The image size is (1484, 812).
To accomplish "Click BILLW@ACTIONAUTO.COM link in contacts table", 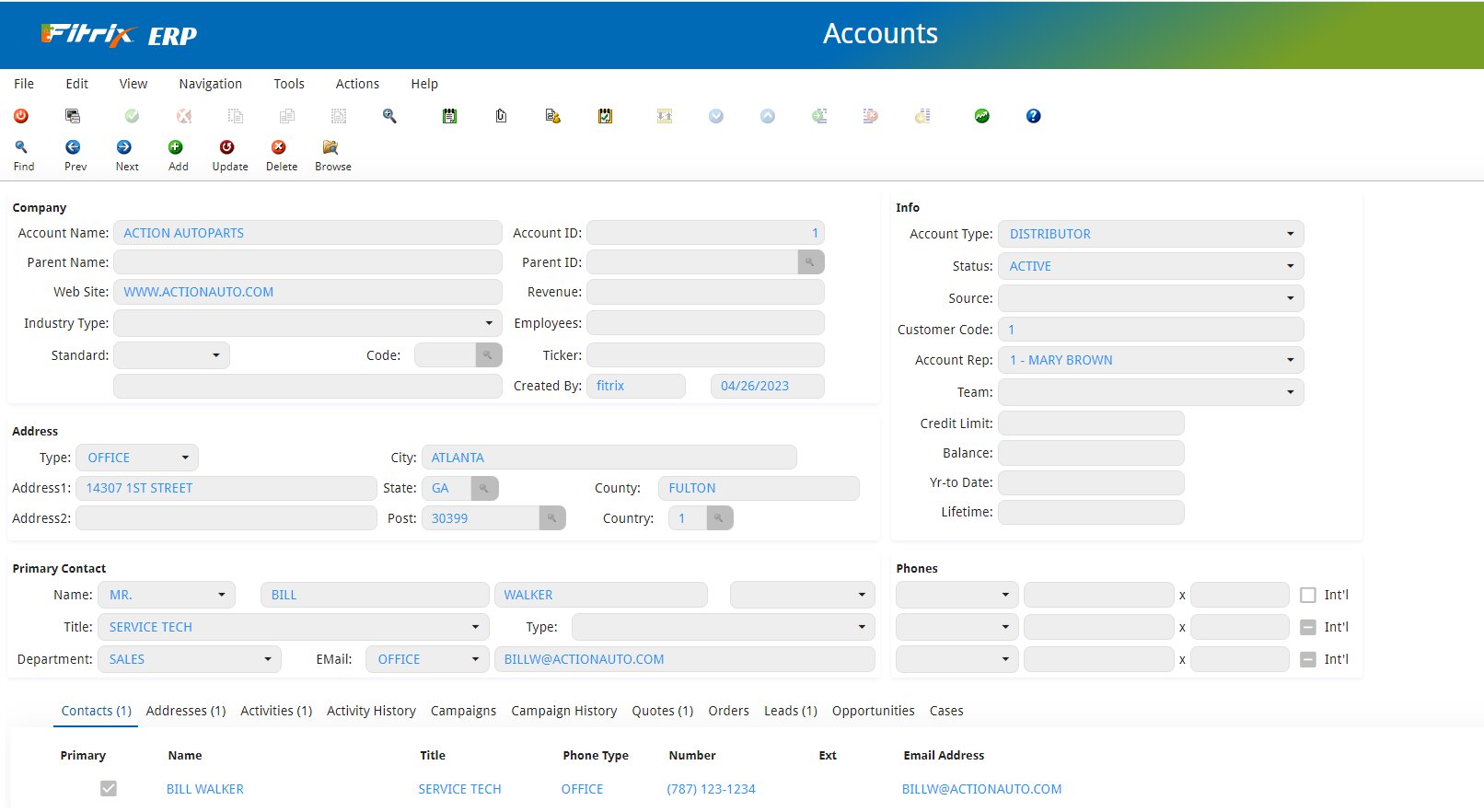I will [x=981, y=789].
